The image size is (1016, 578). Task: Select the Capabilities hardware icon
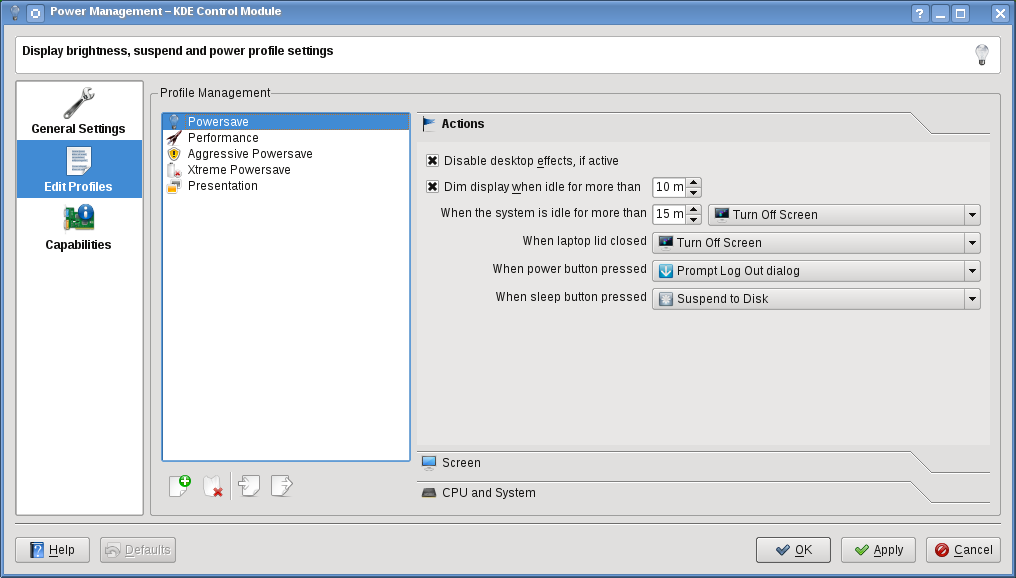pyautogui.click(x=79, y=218)
